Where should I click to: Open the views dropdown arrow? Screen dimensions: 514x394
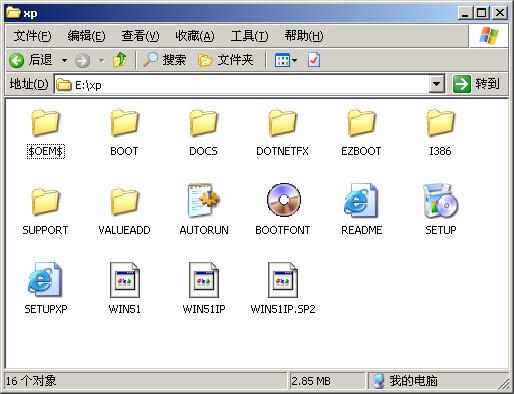[x=294, y=61]
